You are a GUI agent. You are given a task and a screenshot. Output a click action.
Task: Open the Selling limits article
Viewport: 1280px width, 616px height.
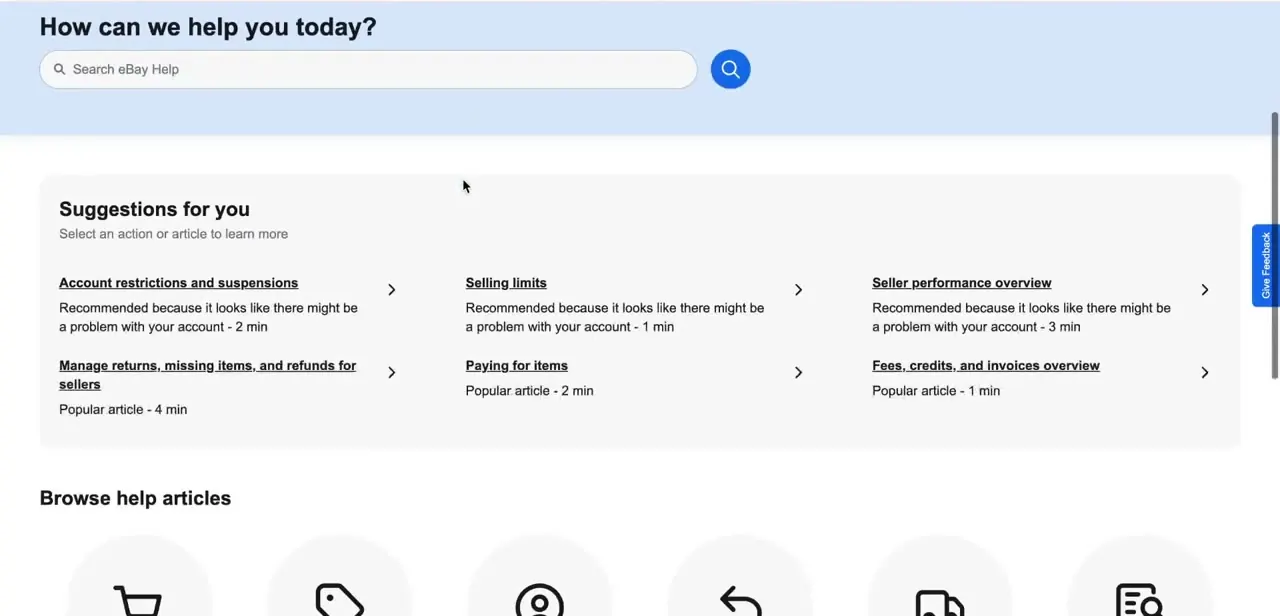tap(506, 283)
